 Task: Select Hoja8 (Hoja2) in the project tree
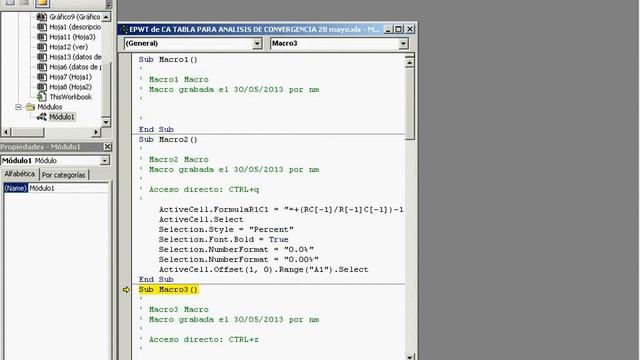(x=70, y=87)
